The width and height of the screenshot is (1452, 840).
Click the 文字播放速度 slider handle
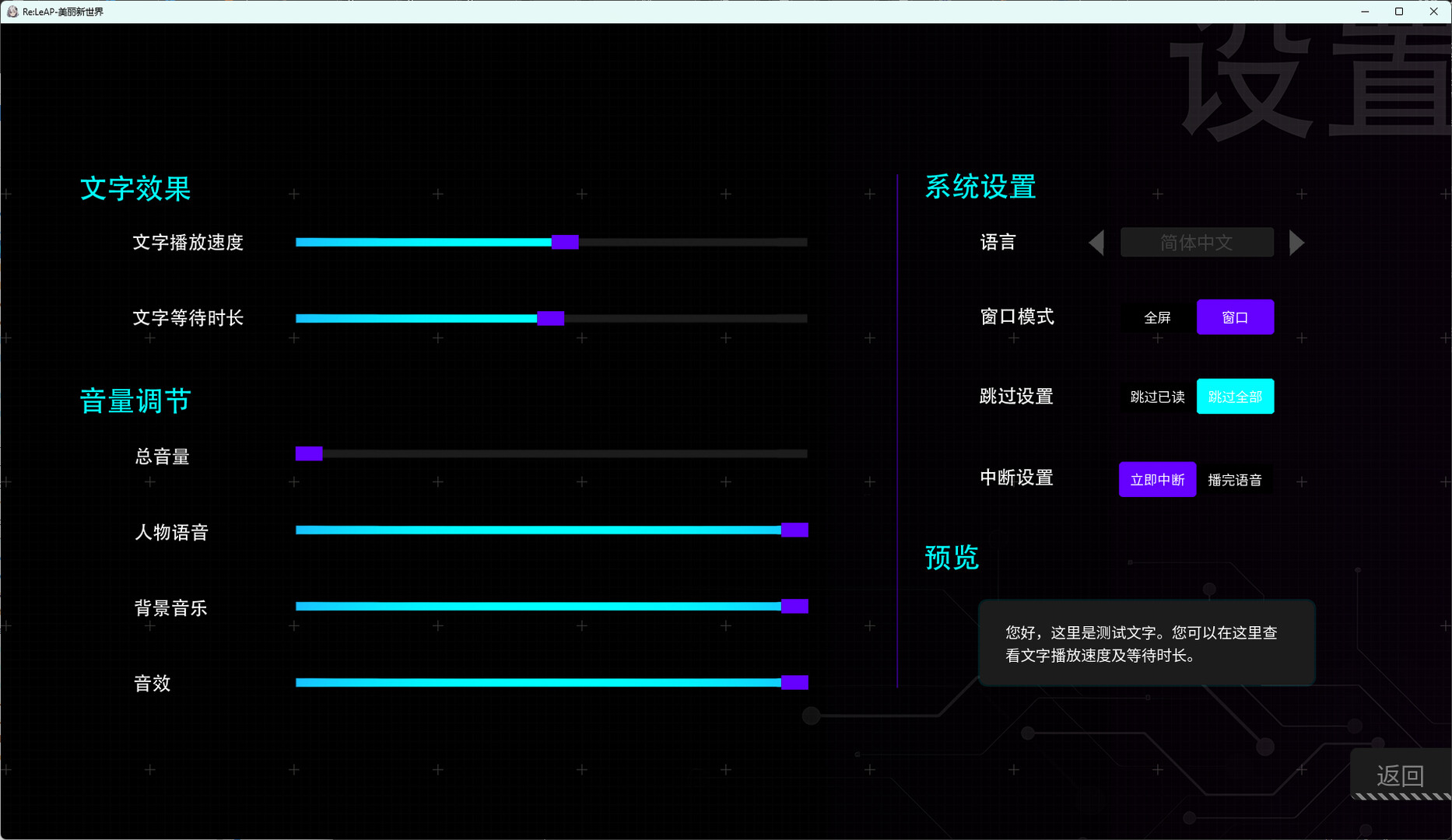[565, 242]
